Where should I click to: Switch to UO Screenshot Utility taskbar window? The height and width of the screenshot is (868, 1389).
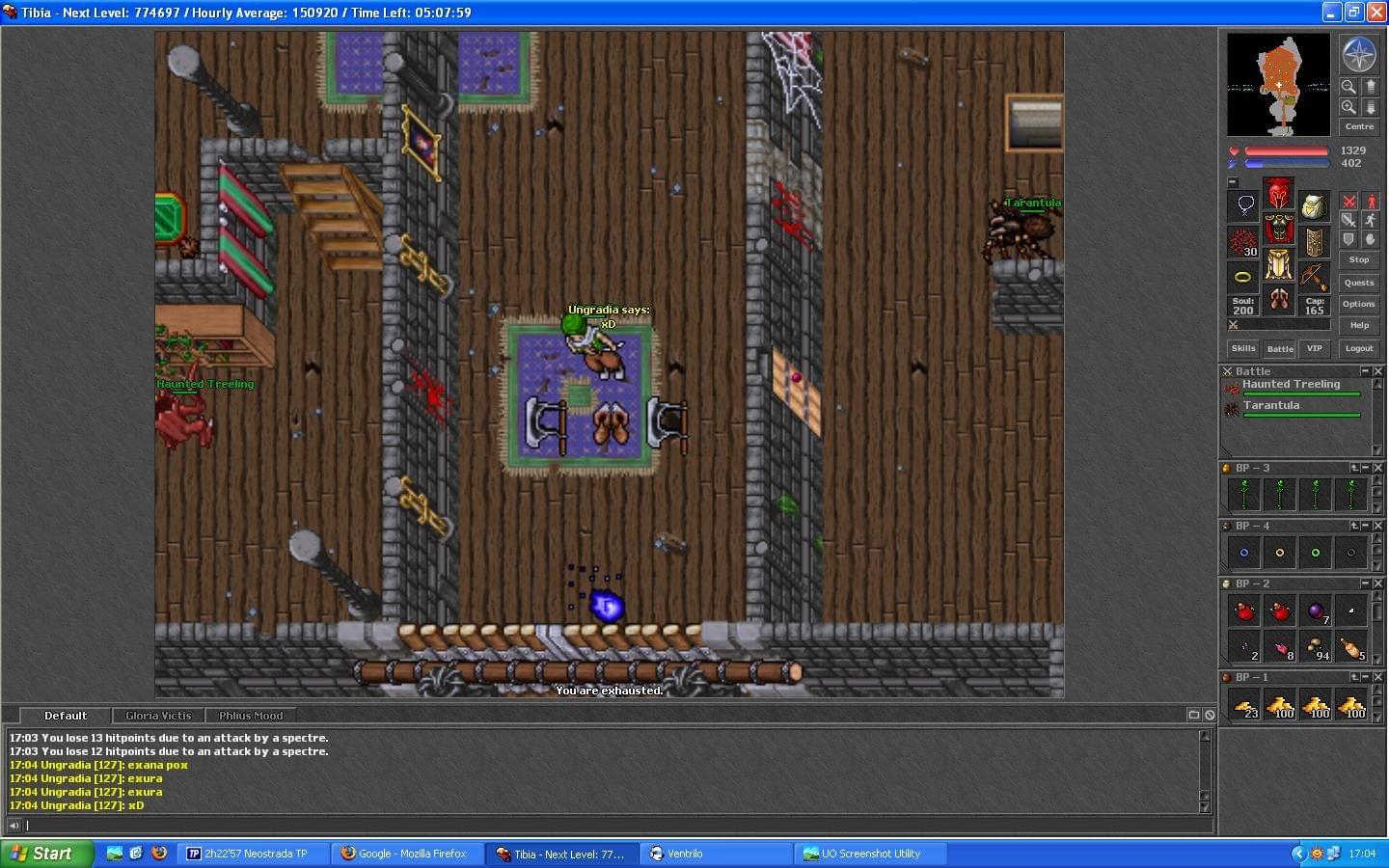868,854
